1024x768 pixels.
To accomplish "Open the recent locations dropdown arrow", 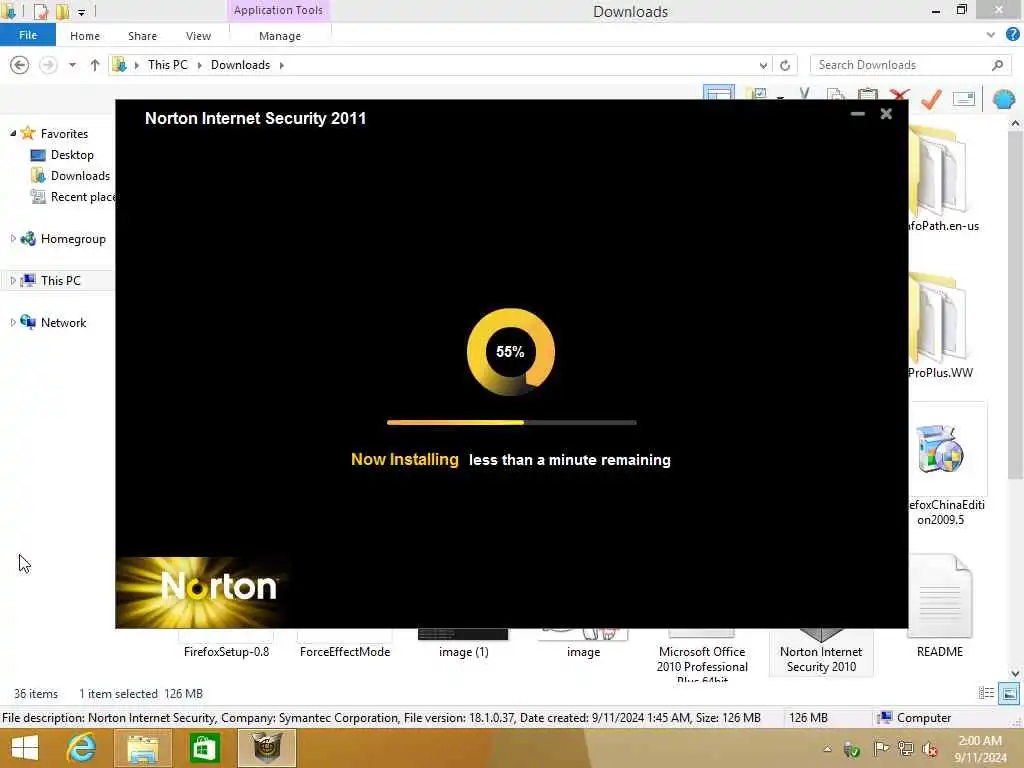I will [72, 65].
